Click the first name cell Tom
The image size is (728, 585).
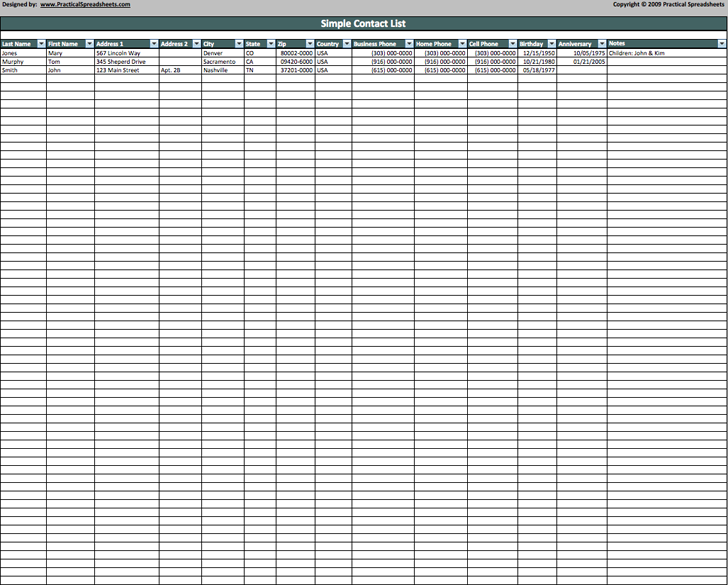71,62
